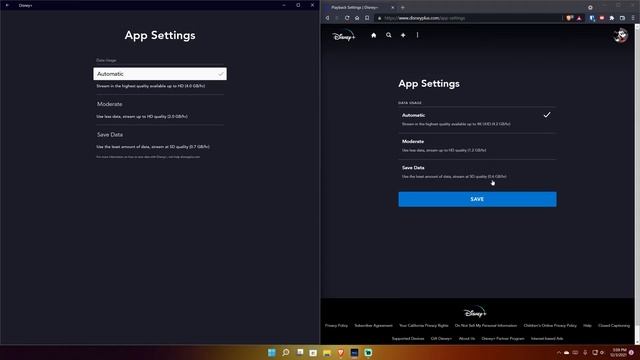Image resolution: width=640 pixels, height=360 pixels.
Task: Bookmark this page in the browser
Action: coord(367,18)
